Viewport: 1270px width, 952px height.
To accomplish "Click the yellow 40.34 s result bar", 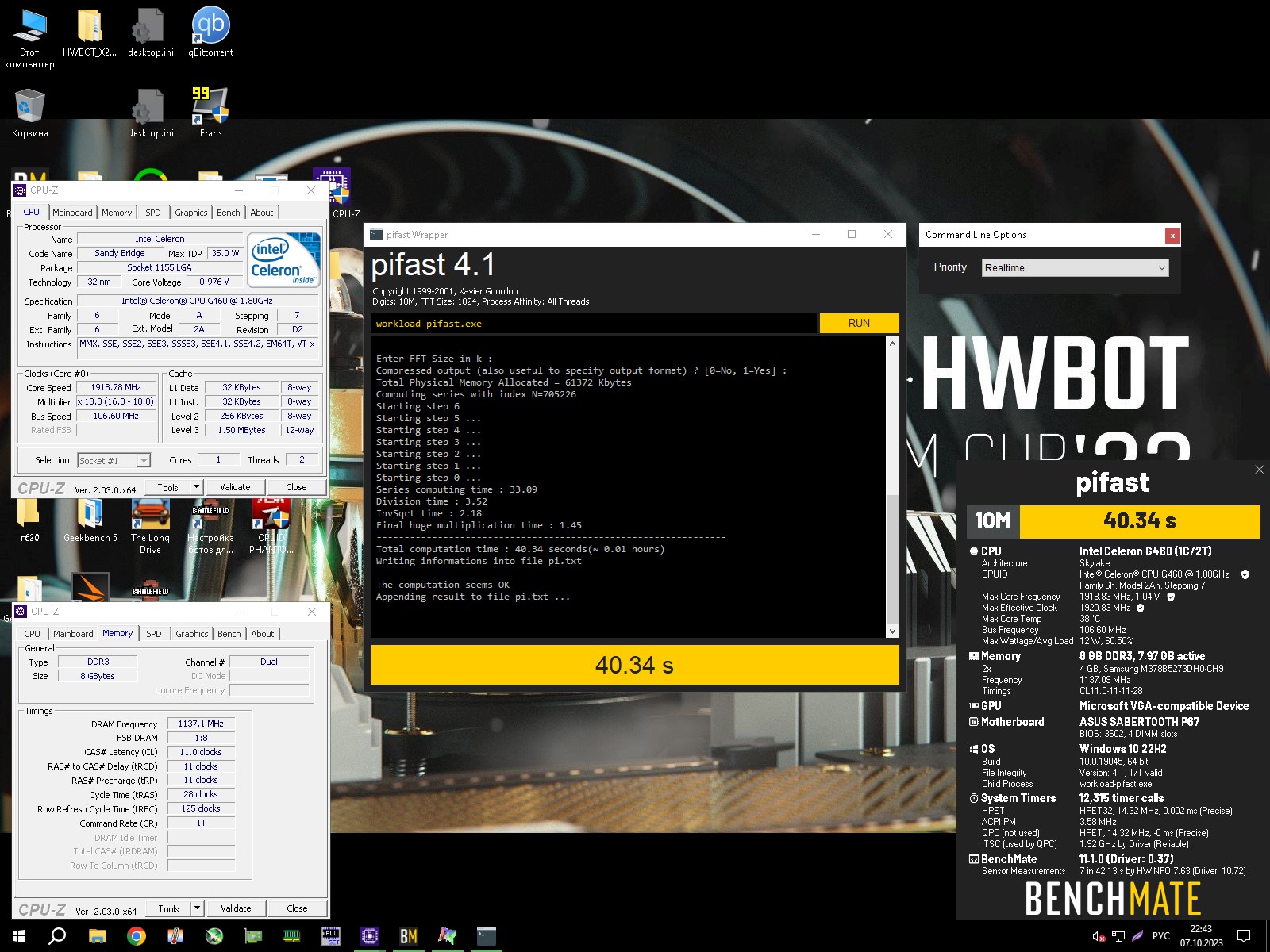I will click(x=634, y=665).
